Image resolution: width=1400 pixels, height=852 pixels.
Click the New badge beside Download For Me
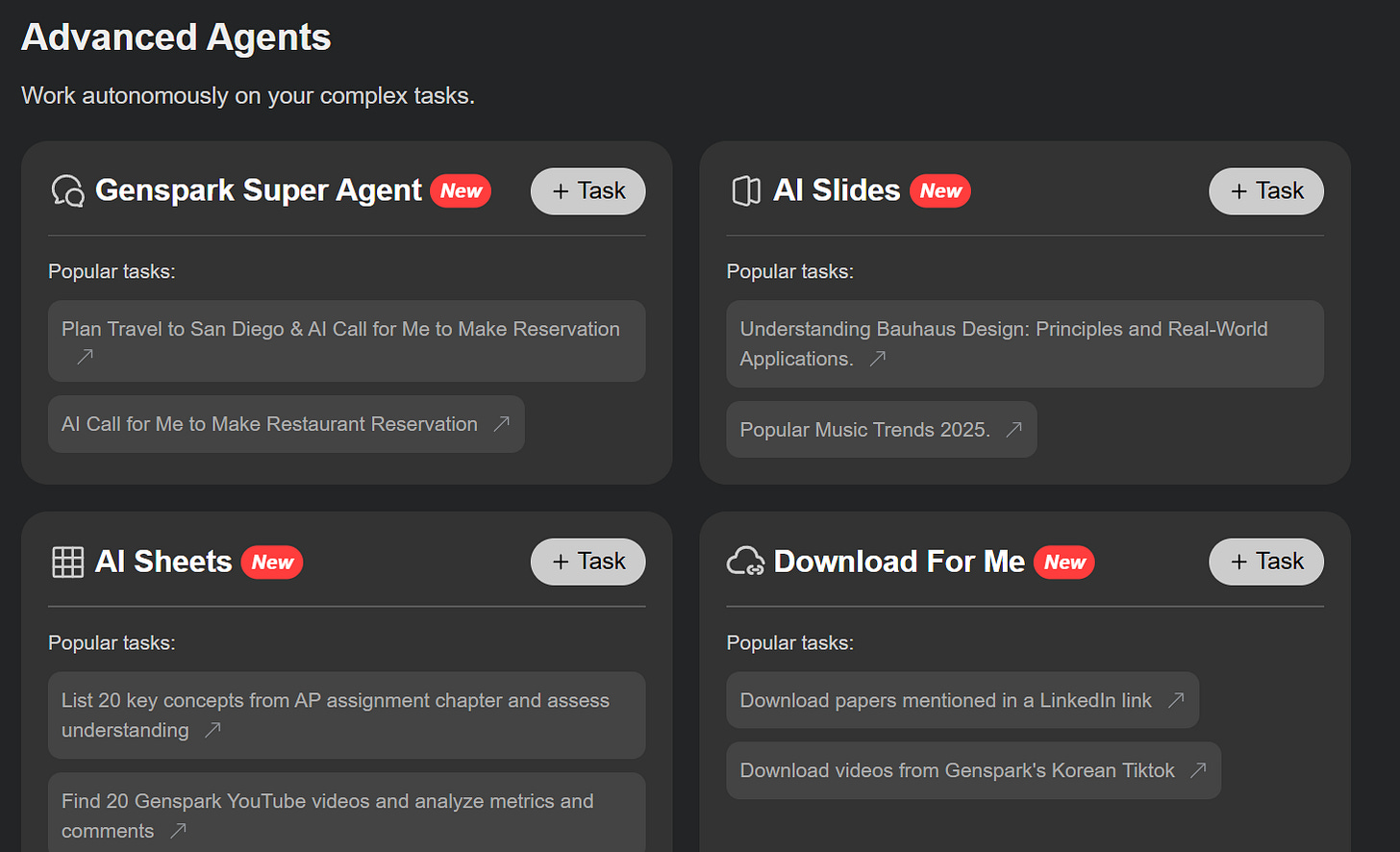(1064, 562)
